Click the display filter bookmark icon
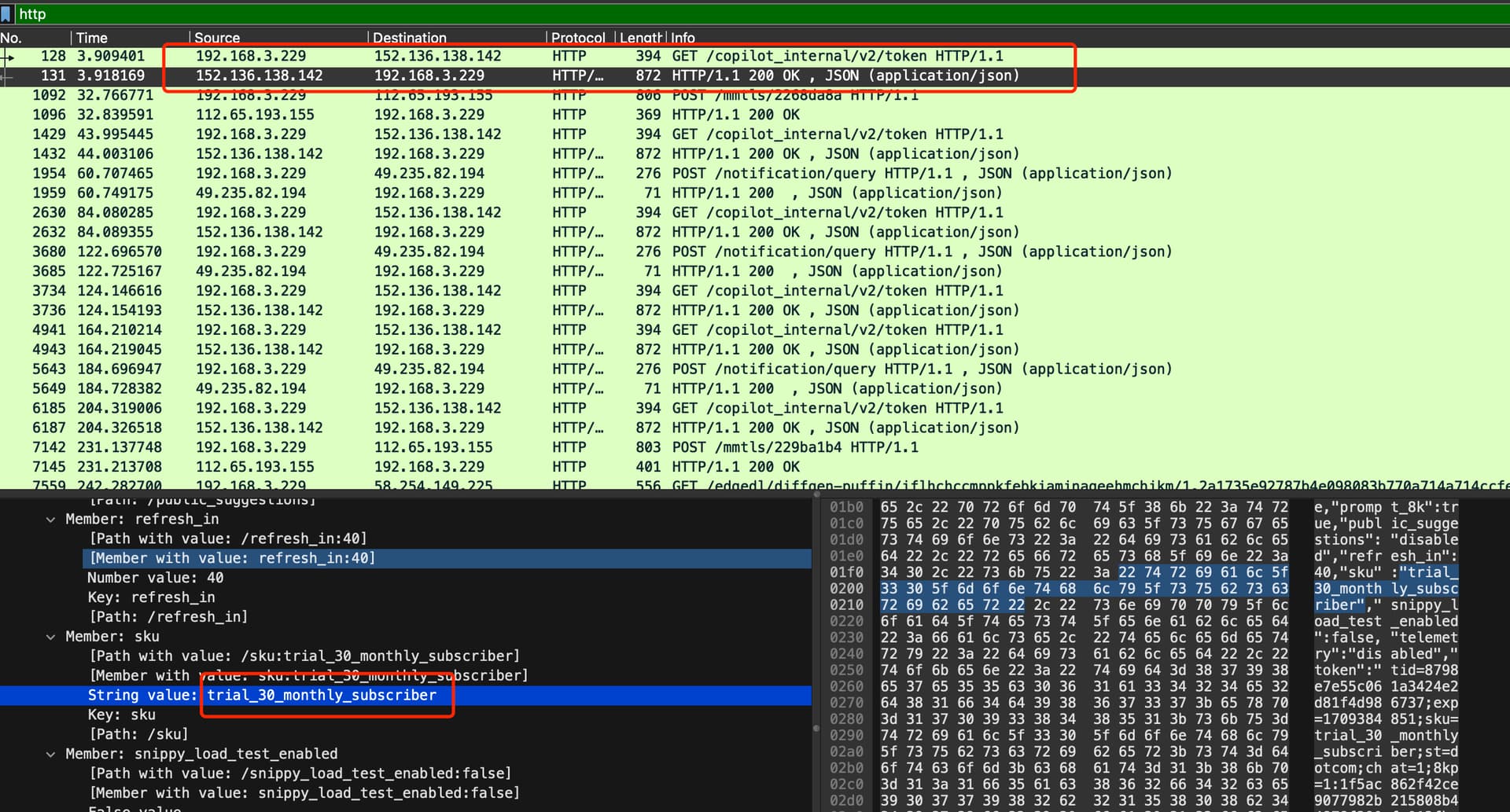This screenshot has width=1510, height=812. (x=6, y=14)
